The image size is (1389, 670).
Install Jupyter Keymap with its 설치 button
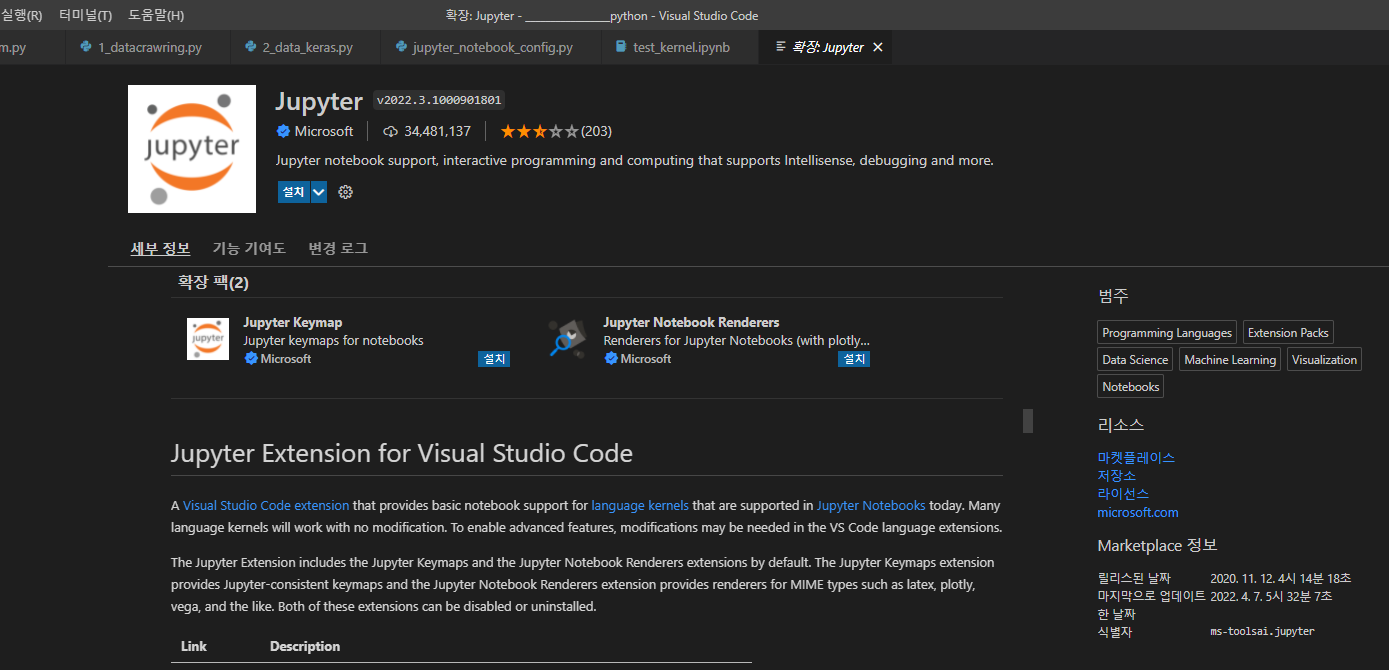click(494, 359)
